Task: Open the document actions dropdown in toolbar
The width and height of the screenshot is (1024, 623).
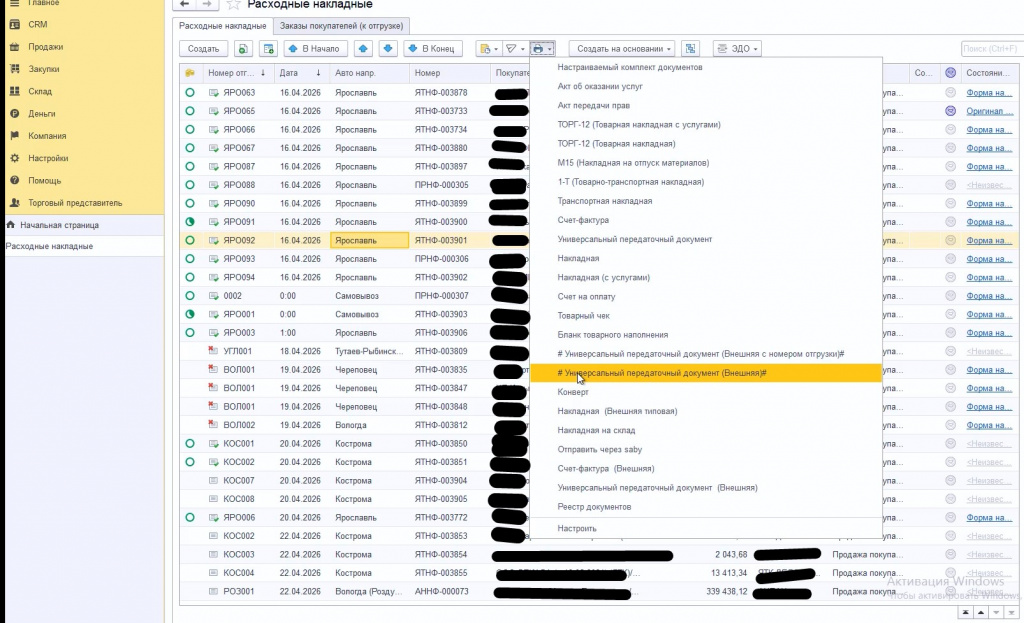Action: point(488,48)
